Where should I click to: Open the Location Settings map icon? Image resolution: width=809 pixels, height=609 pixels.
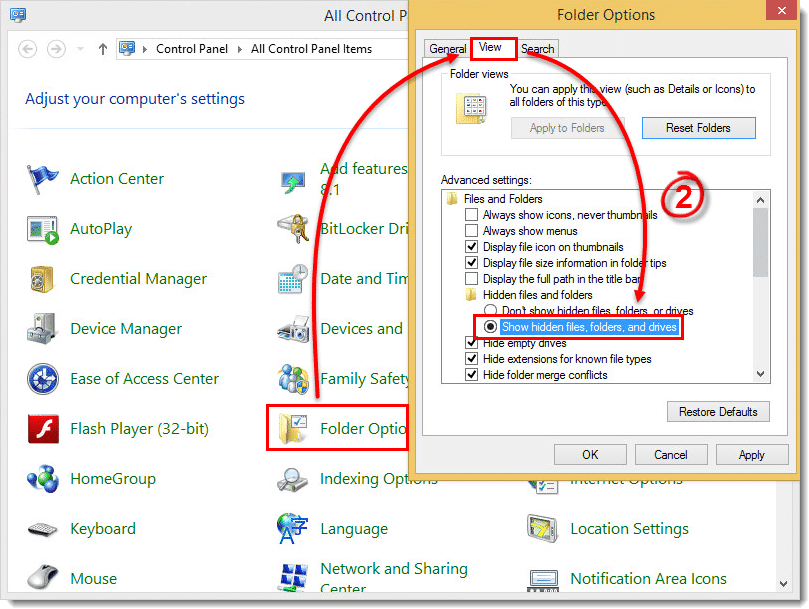542,529
